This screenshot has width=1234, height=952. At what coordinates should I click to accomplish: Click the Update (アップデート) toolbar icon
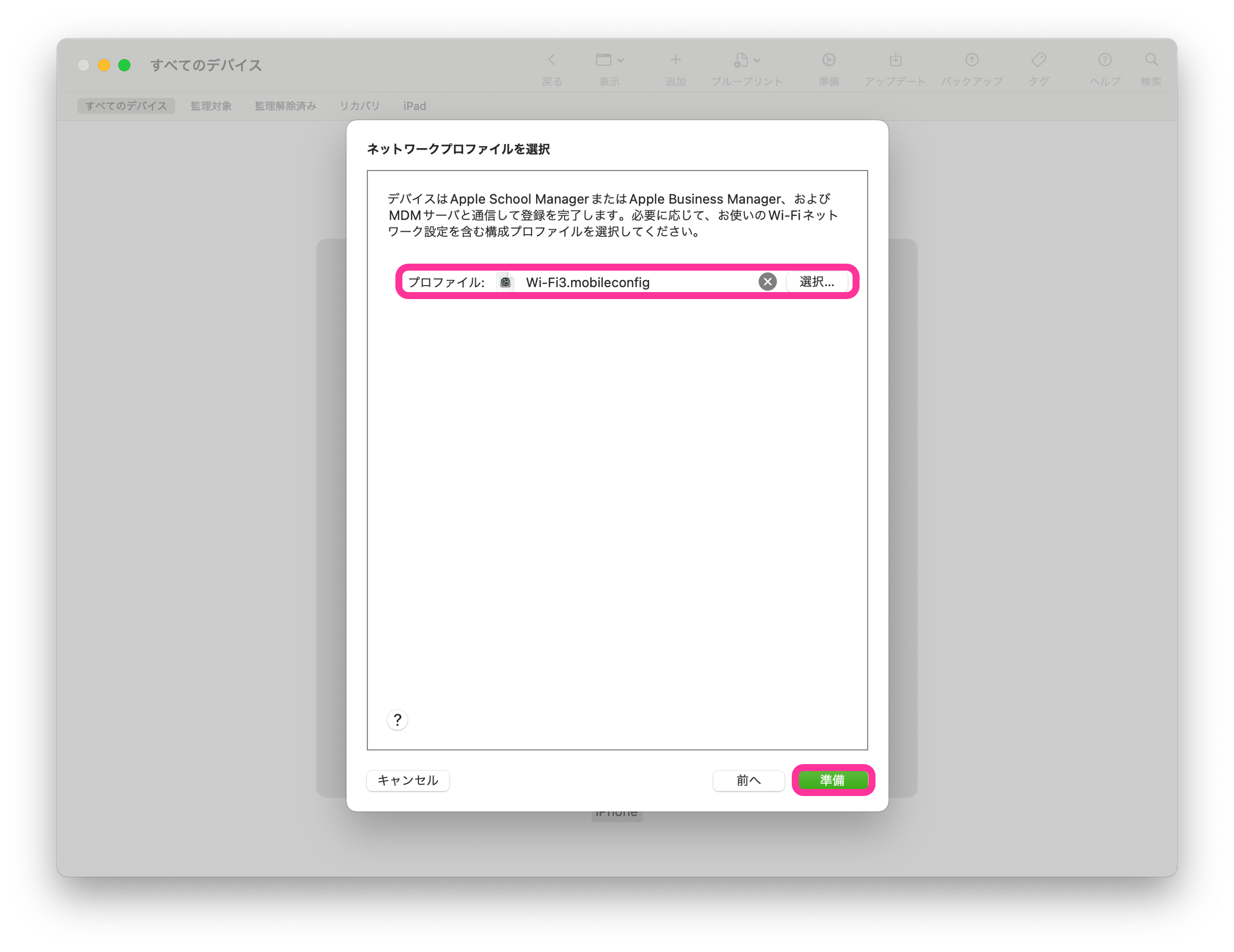(x=895, y=60)
